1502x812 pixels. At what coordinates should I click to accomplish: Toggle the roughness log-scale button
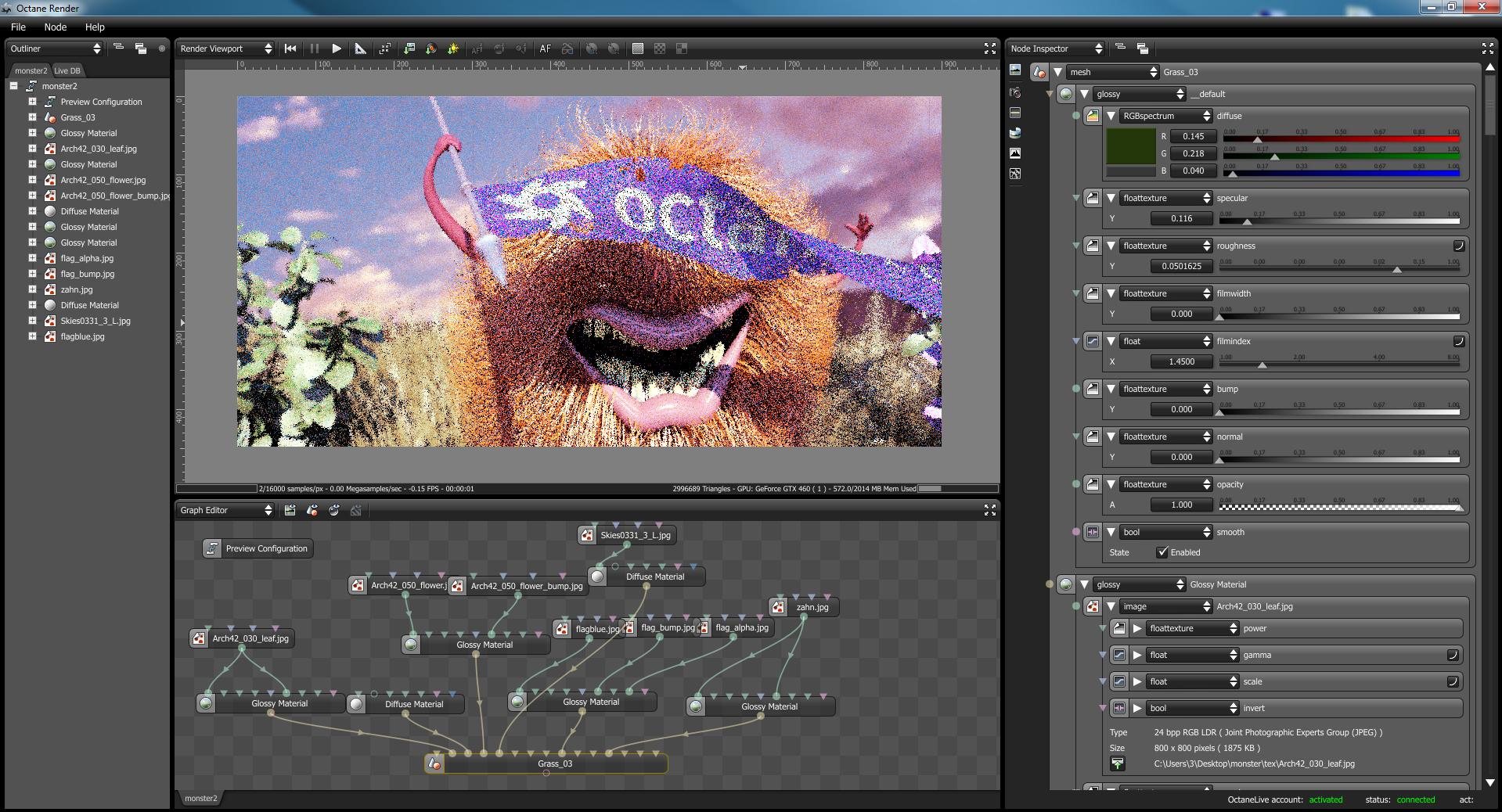click(1458, 246)
